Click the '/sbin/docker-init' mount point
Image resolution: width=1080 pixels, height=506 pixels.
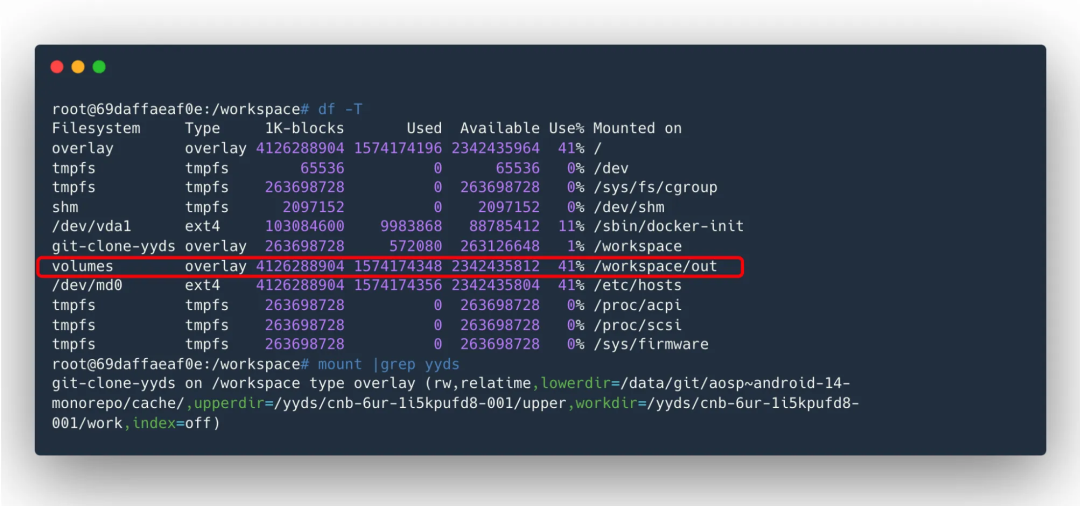pyautogui.click(x=668, y=226)
